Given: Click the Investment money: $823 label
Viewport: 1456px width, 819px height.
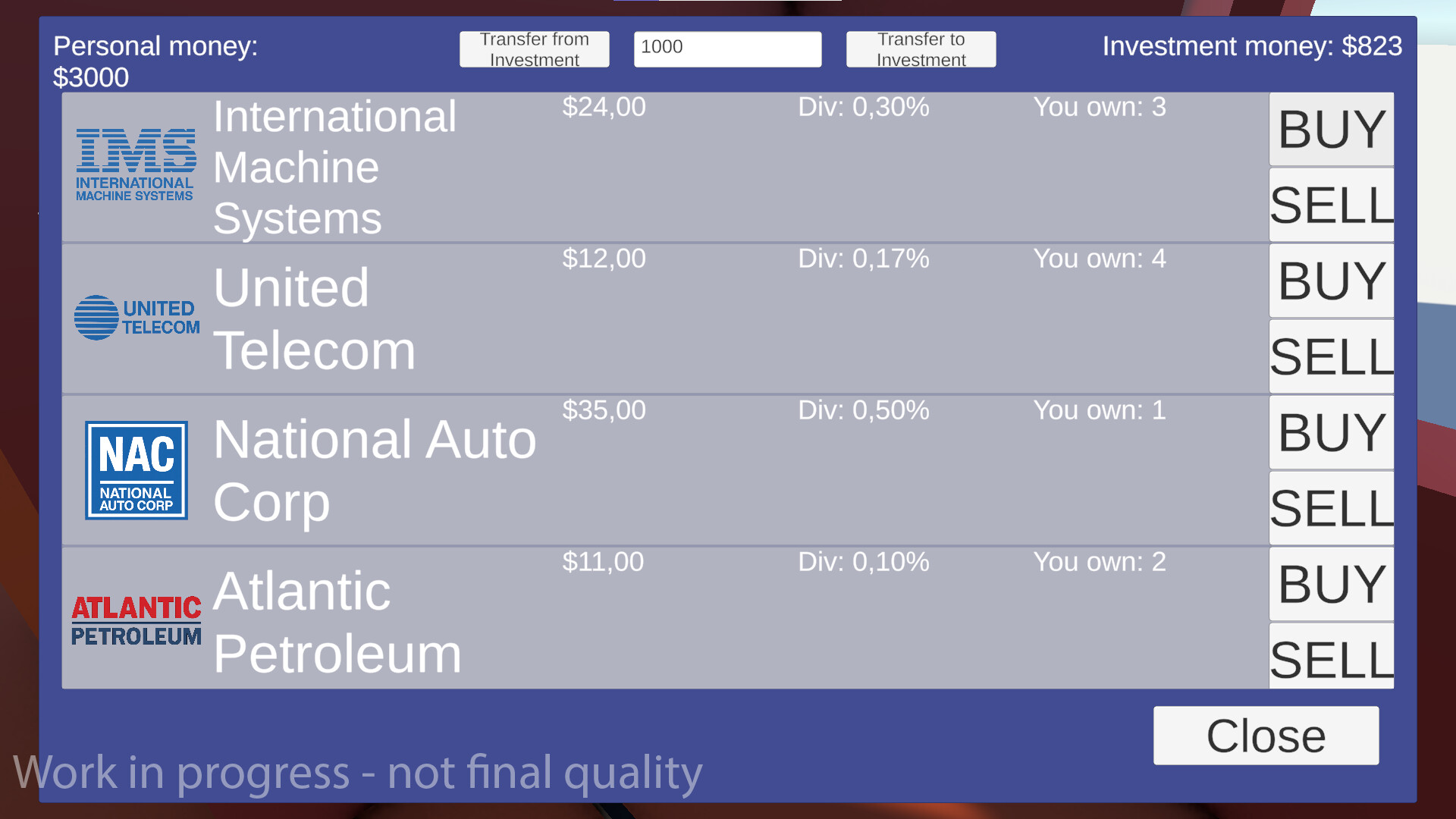Looking at the screenshot, I should (1253, 46).
